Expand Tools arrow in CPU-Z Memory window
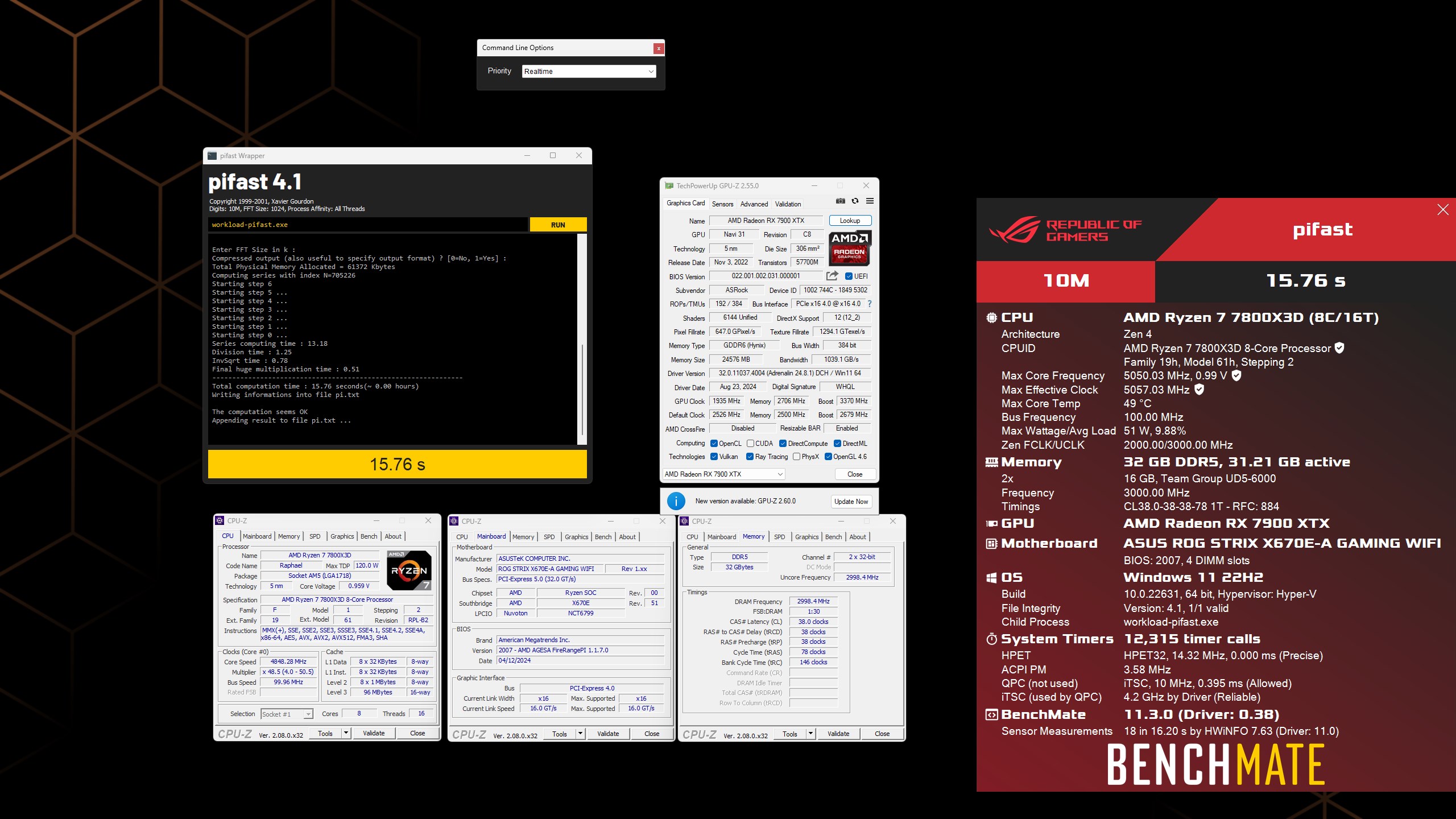Image resolution: width=1456 pixels, height=819 pixels. [x=810, y=734]
